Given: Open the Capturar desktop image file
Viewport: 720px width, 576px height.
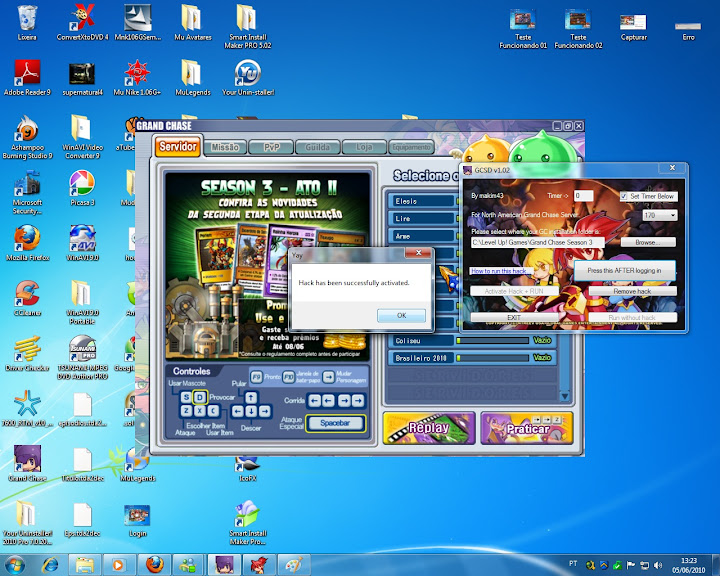Looking at the screenshot, I should click(x=634, y=27).
